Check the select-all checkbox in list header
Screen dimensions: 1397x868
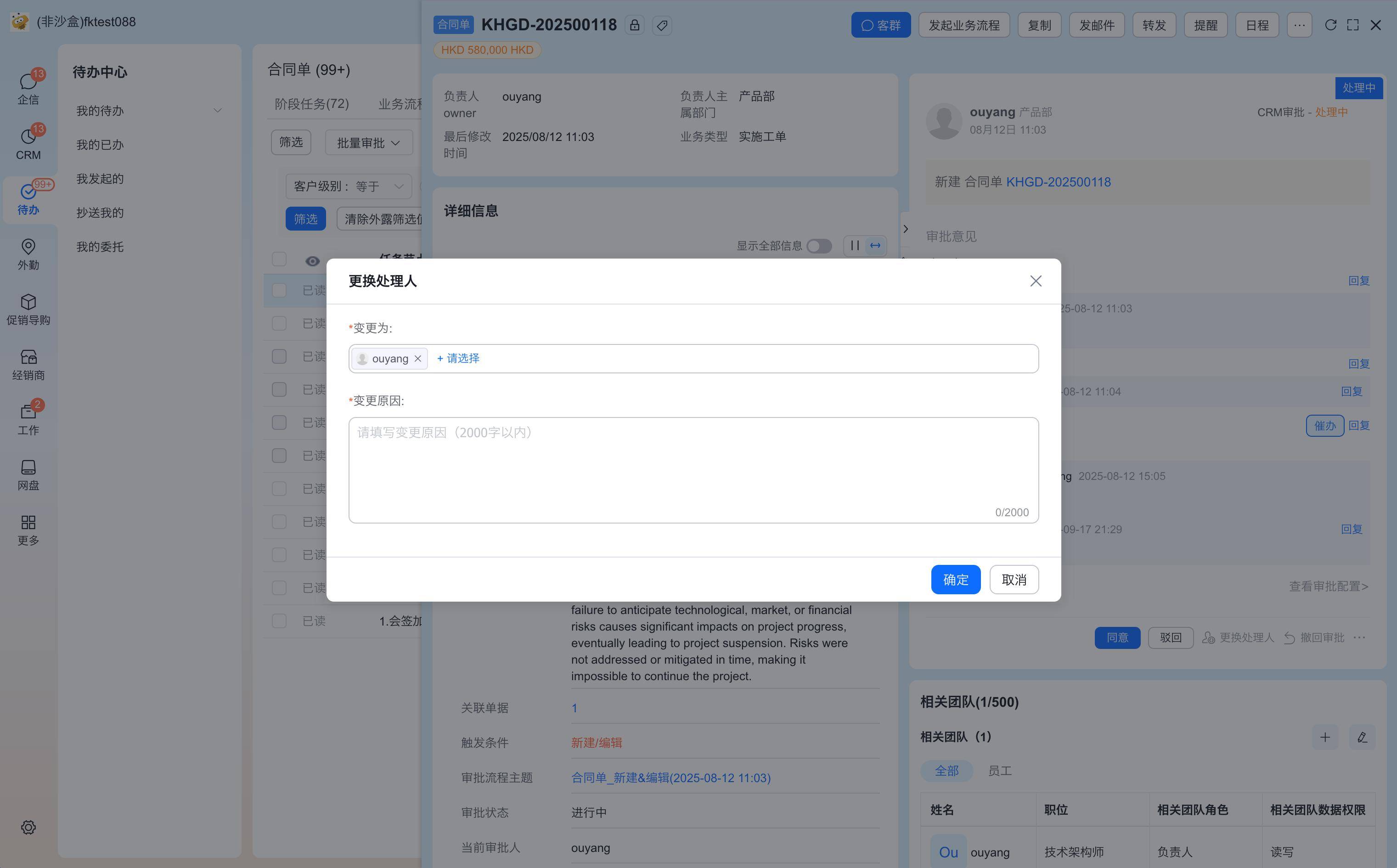coord(279,259)
